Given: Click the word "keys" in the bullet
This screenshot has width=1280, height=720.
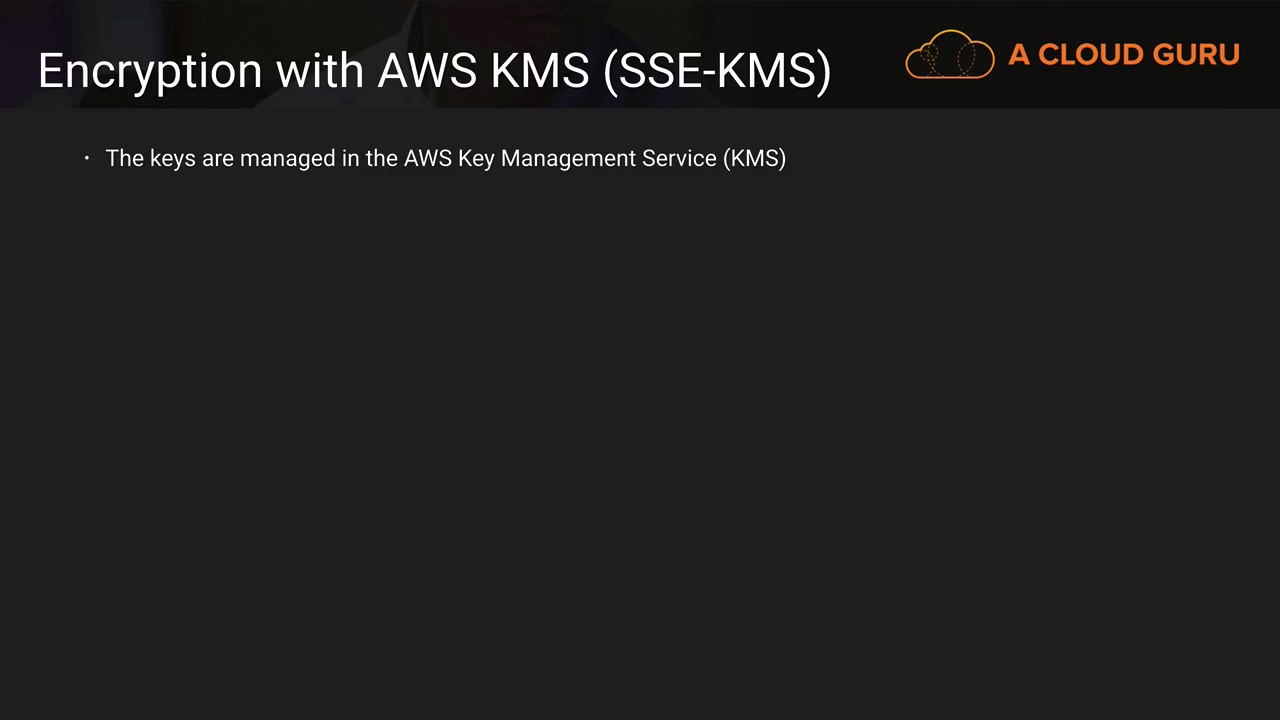Looking at the screenshot, I should click(x=173, y=159).
